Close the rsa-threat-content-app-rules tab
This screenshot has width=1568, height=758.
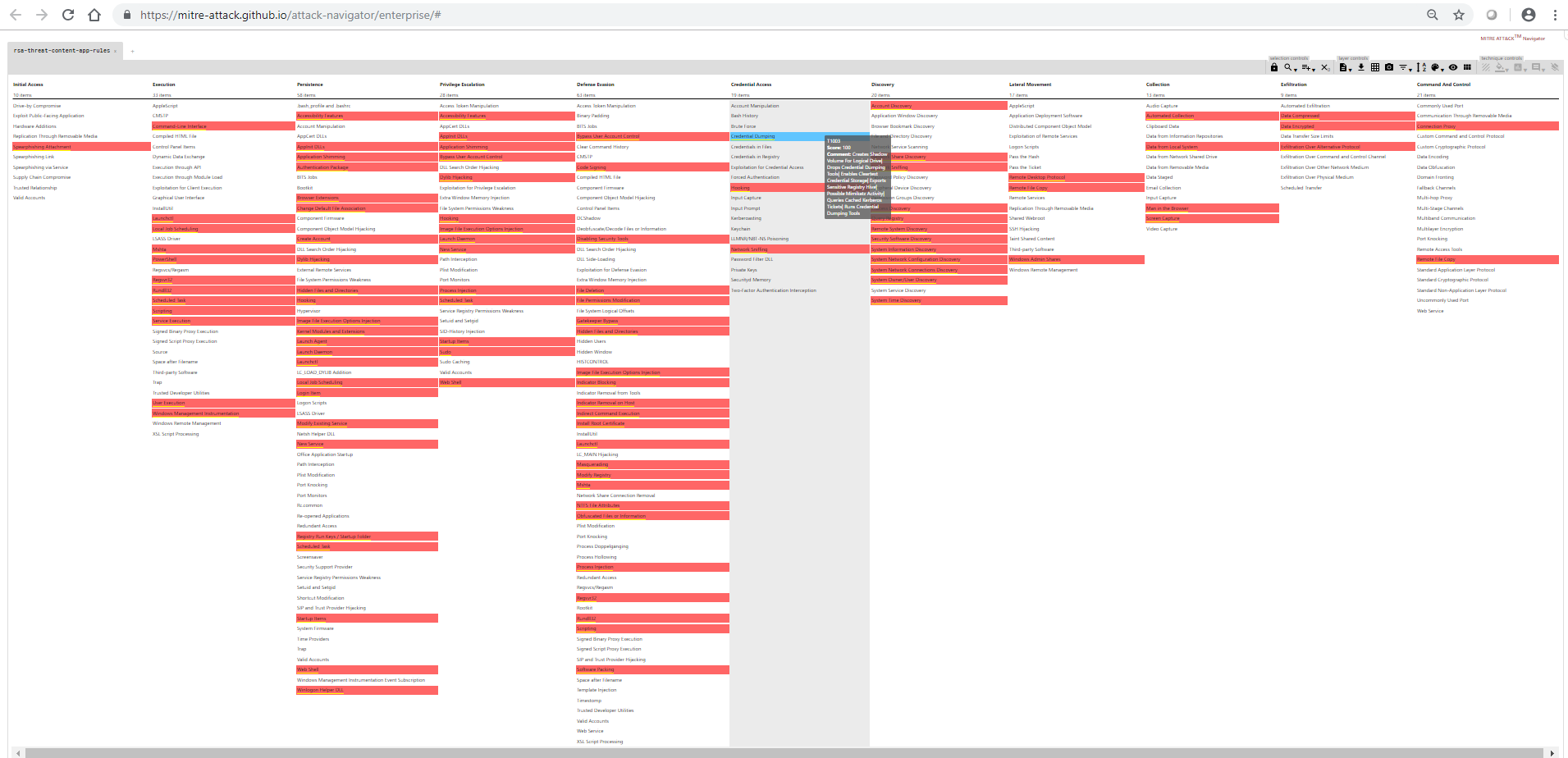coord(115,51)
